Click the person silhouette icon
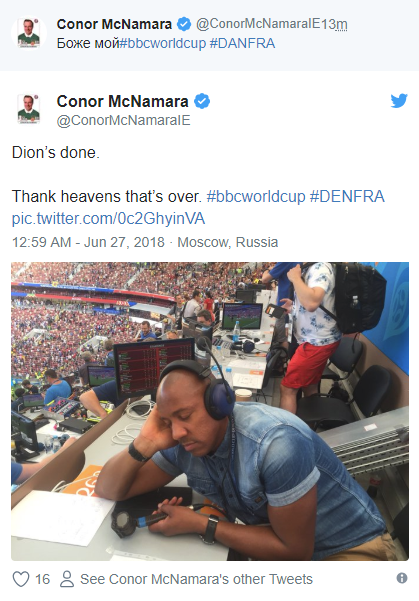The height and width of the screenshot is (601, 419). (67, 579)
